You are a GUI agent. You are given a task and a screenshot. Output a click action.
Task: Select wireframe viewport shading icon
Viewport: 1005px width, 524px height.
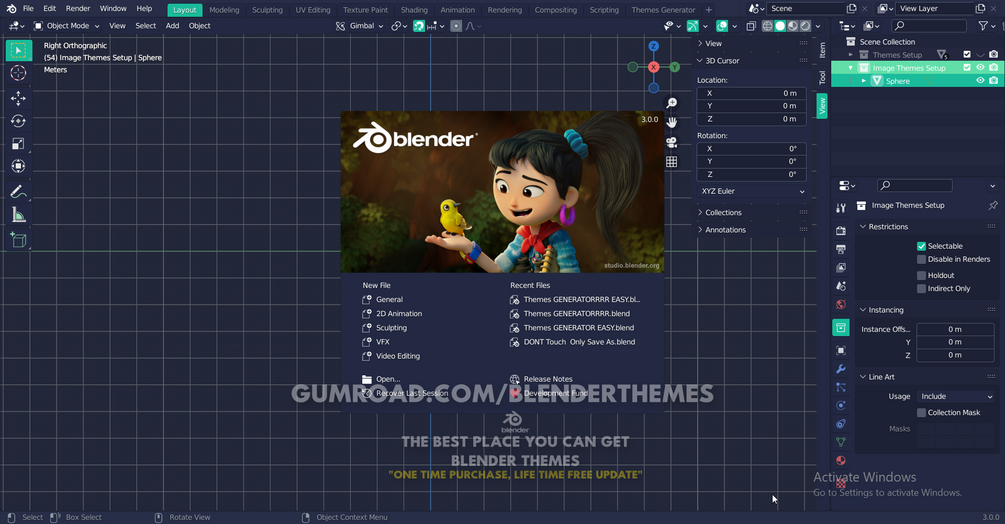pos(767,26)
